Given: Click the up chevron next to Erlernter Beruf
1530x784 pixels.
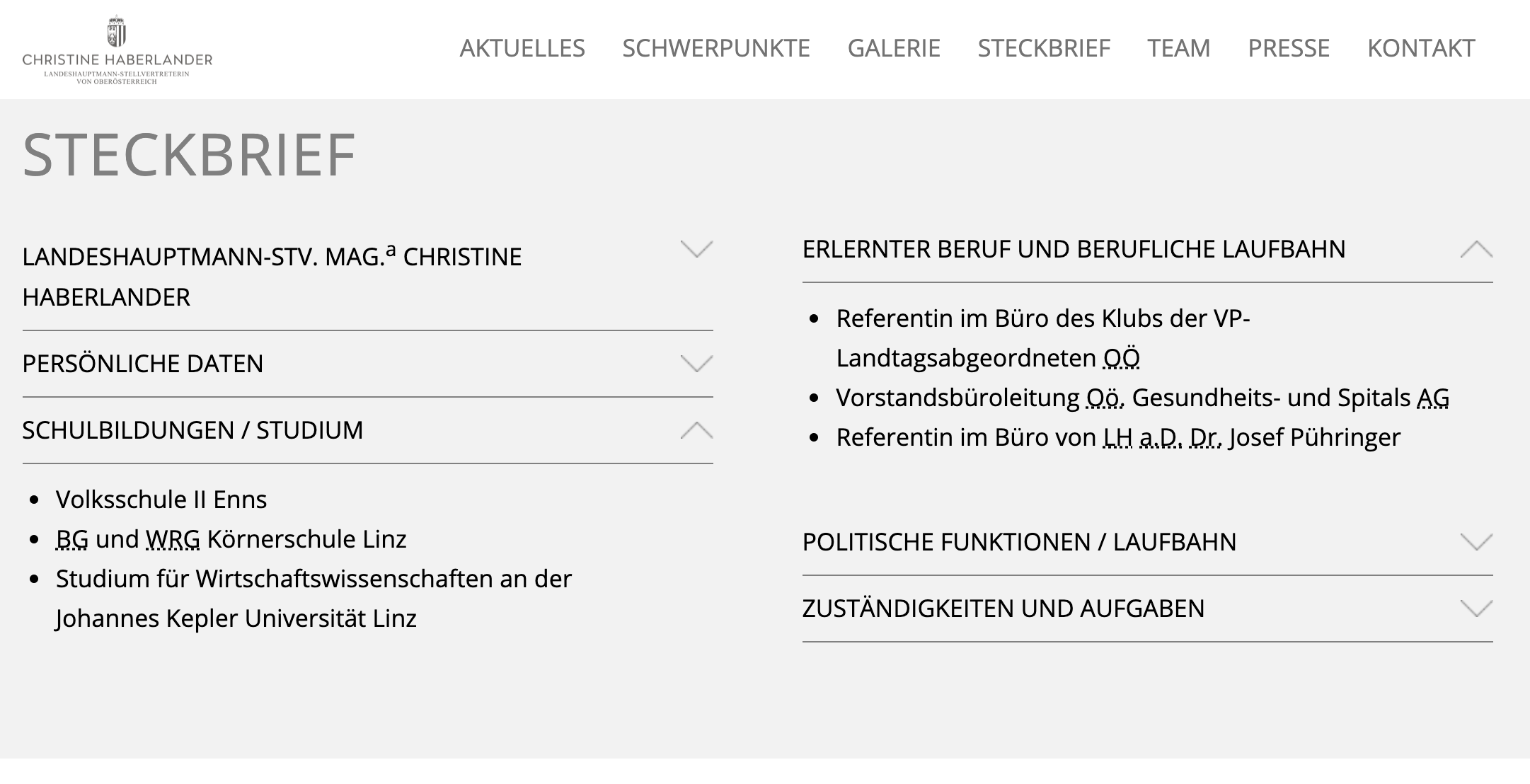Looking at the screenshot, I should pyautogui.click(x=1476, y=249).
